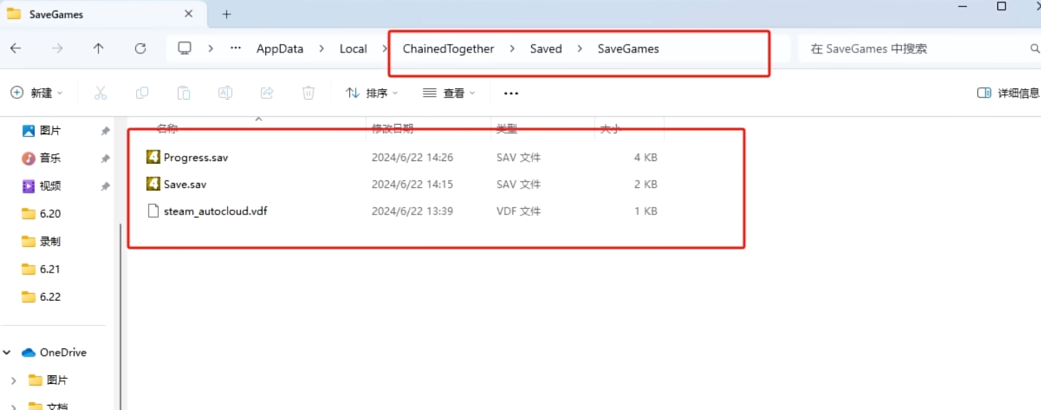Click the date 2024/6/22 14:26

point(412,158)
